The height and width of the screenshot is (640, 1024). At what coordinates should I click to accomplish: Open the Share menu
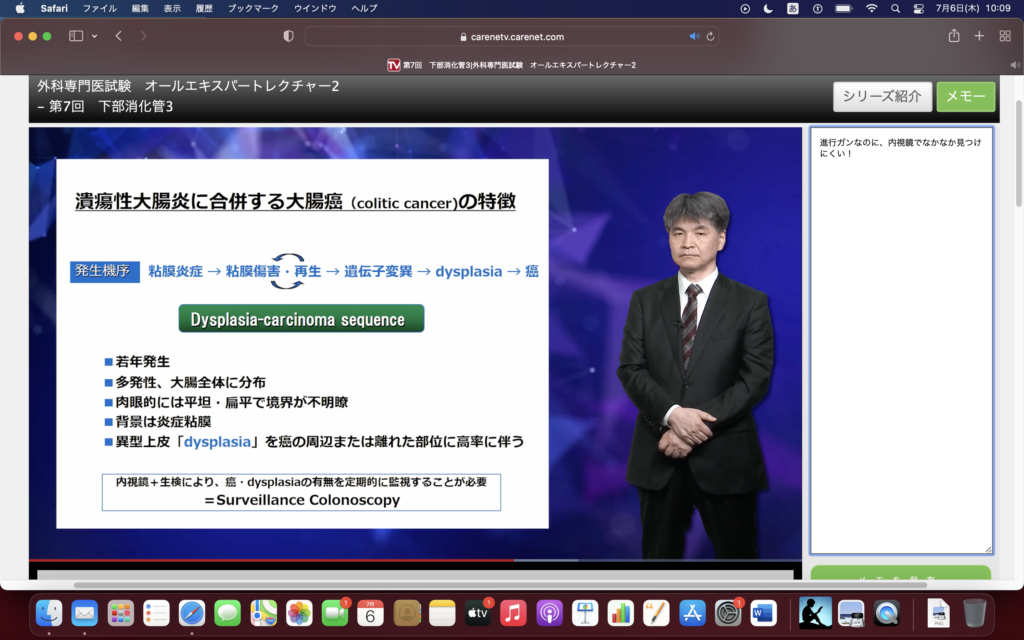(x=954, y=36)
